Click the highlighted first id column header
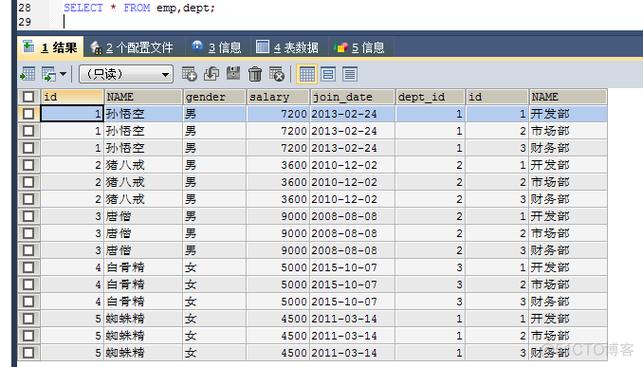 click(72, 97)
